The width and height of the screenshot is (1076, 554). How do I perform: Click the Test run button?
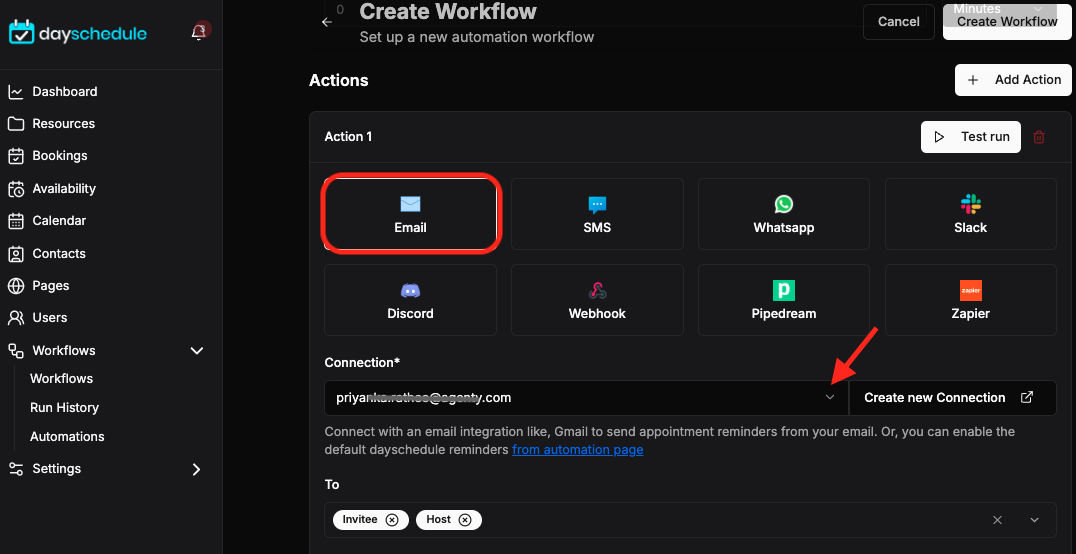pos(970,137)
